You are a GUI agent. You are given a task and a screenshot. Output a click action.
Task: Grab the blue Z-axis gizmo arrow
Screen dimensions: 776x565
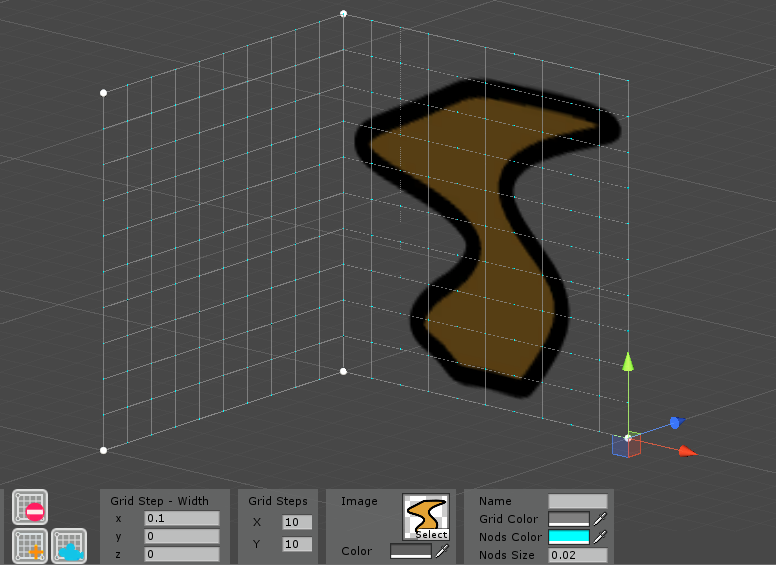[677, 423]
